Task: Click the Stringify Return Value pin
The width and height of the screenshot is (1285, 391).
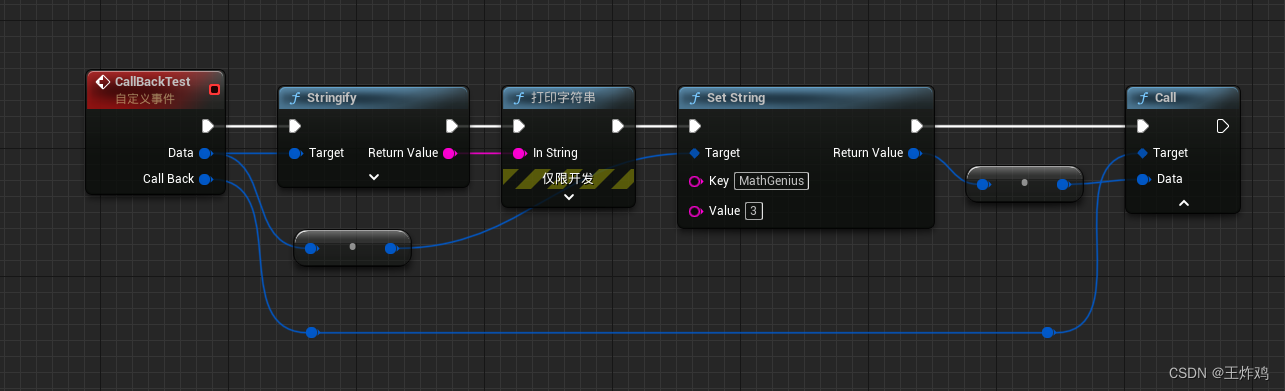Action: click(449, 153)
